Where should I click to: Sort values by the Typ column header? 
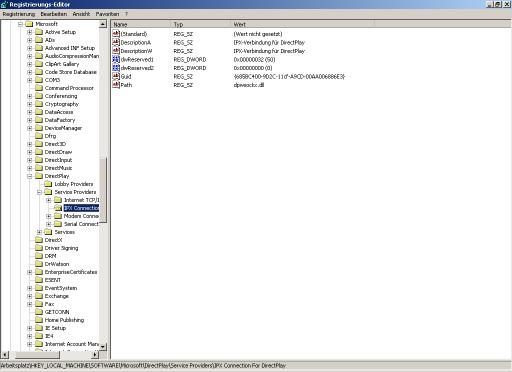[201, 24]
